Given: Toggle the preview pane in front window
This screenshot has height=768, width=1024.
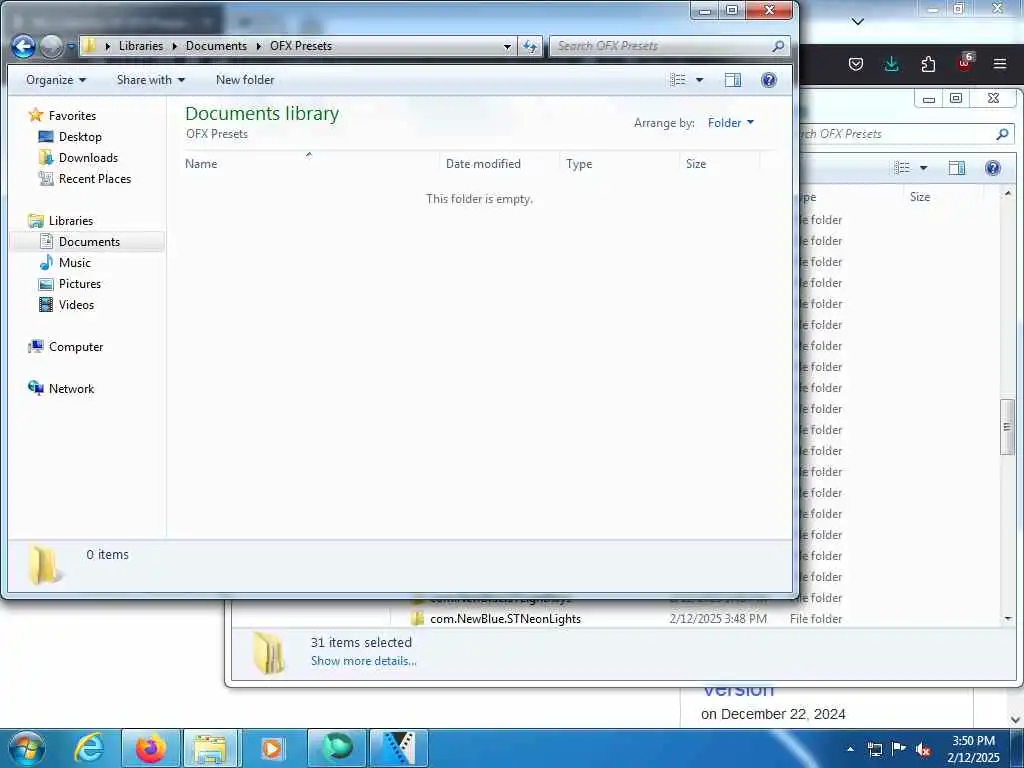Looking at the screenshot, I should (x=733, y=80).
